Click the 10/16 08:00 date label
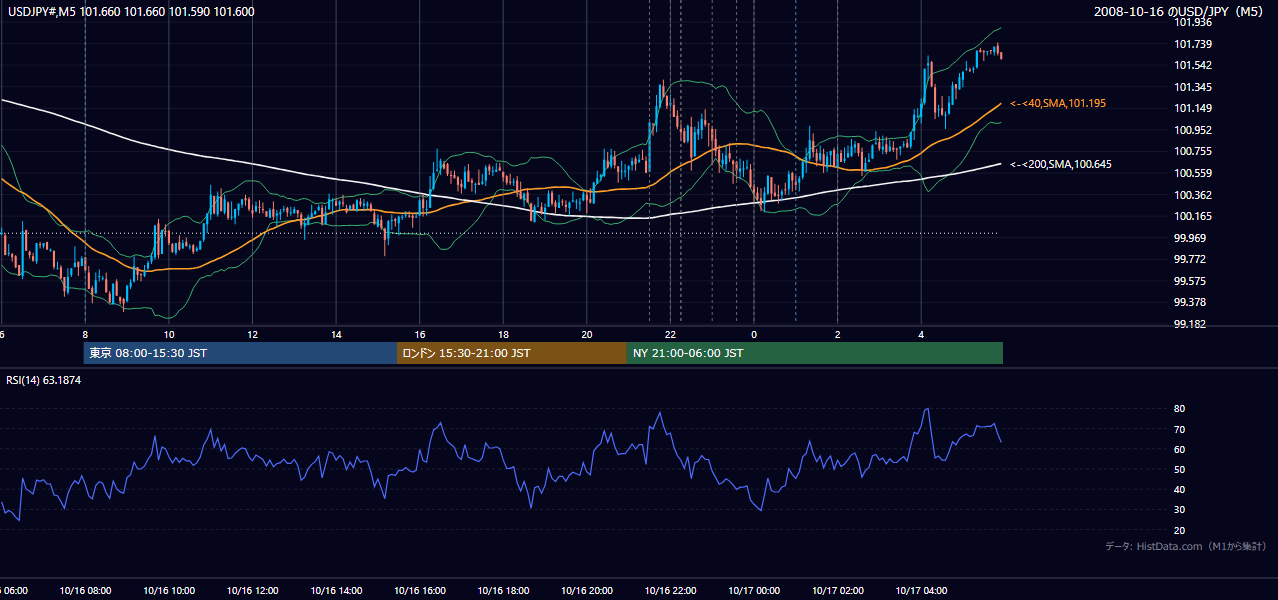The height and width of the screenshot is (600, 1278). pyautogui.click(x=85, y=591)
